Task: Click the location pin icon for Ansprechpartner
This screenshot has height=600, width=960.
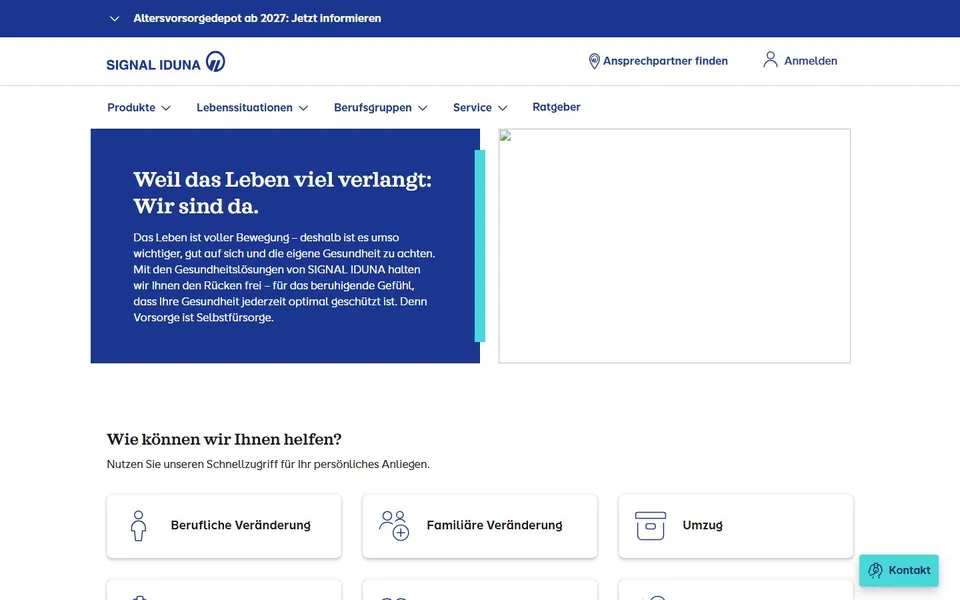Action: (594, 61)
